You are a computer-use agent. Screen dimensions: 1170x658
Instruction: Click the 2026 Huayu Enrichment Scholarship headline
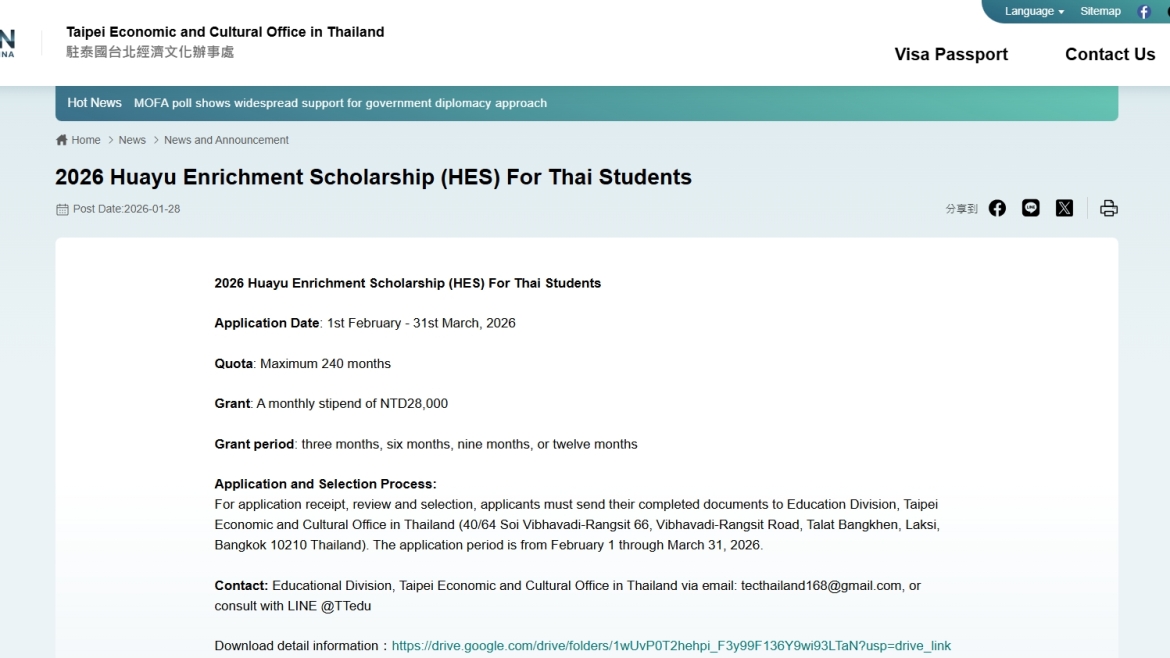point(373,177)
